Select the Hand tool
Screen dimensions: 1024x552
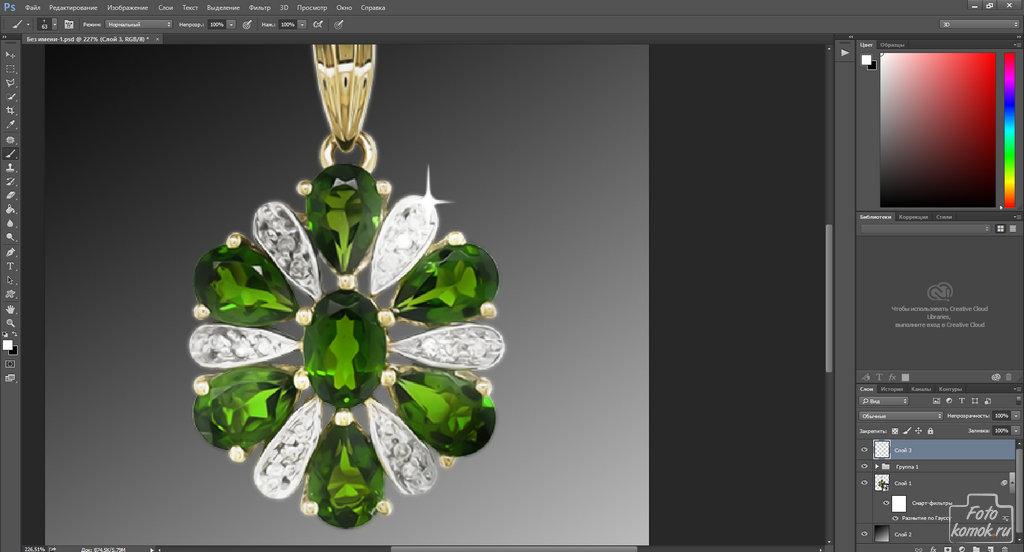[11, 309]
